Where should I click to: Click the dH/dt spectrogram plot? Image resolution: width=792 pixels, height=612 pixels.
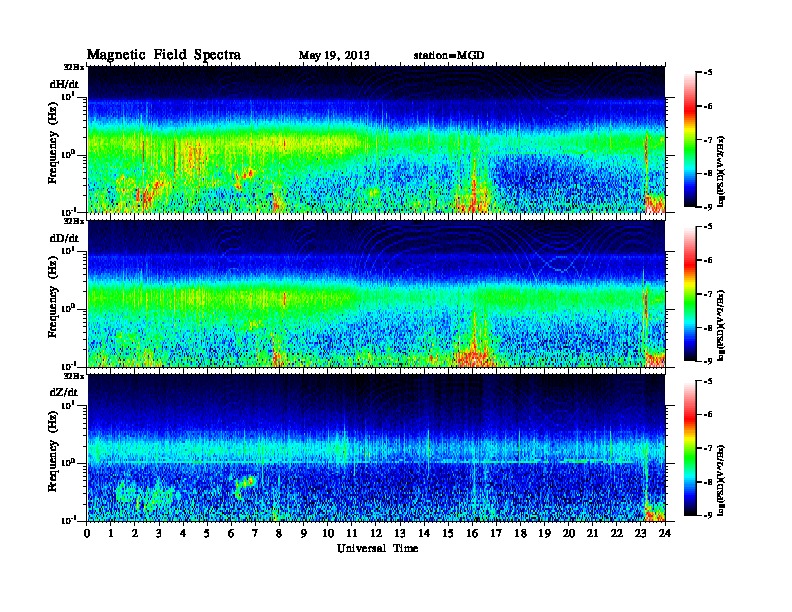376,139
